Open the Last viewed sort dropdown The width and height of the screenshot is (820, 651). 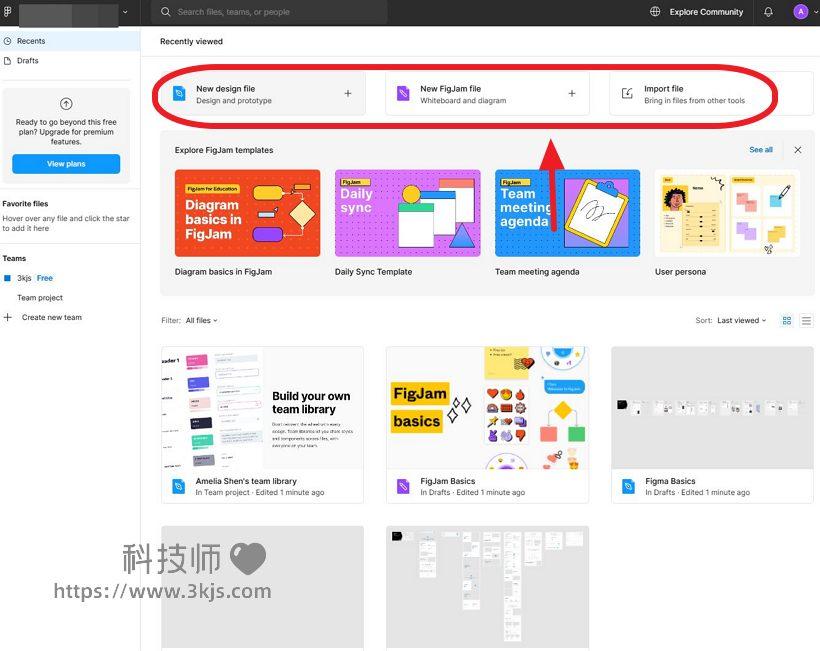tap(742, 321)
